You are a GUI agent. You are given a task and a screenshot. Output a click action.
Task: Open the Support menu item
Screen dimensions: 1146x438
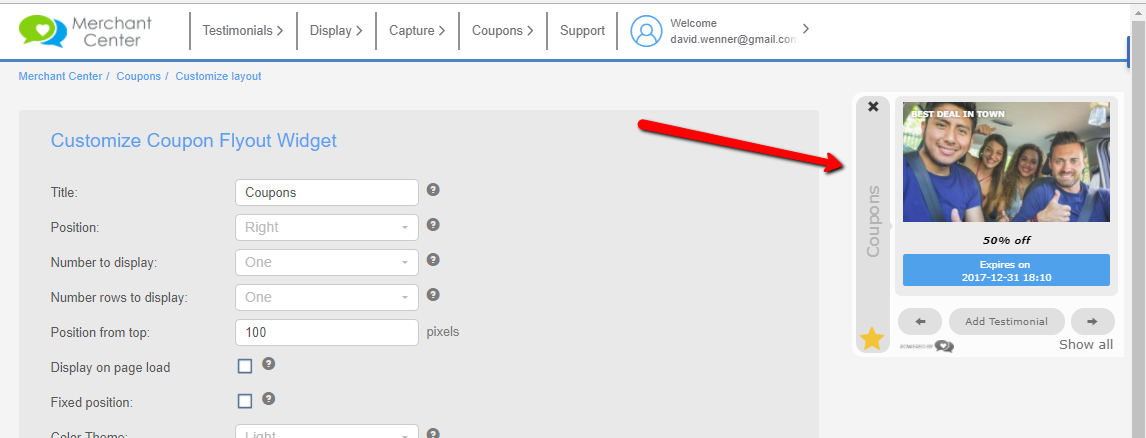coord(583,31)
